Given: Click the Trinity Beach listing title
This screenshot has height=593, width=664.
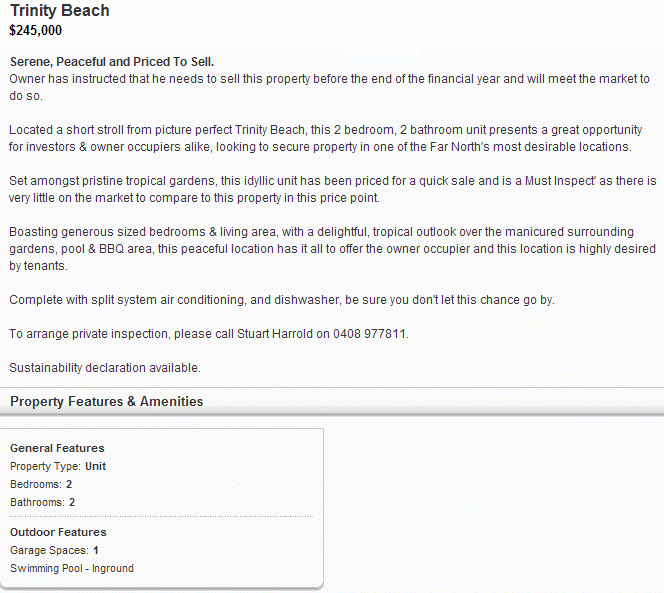Looking at the screenshot, I should tap(60, 11).
